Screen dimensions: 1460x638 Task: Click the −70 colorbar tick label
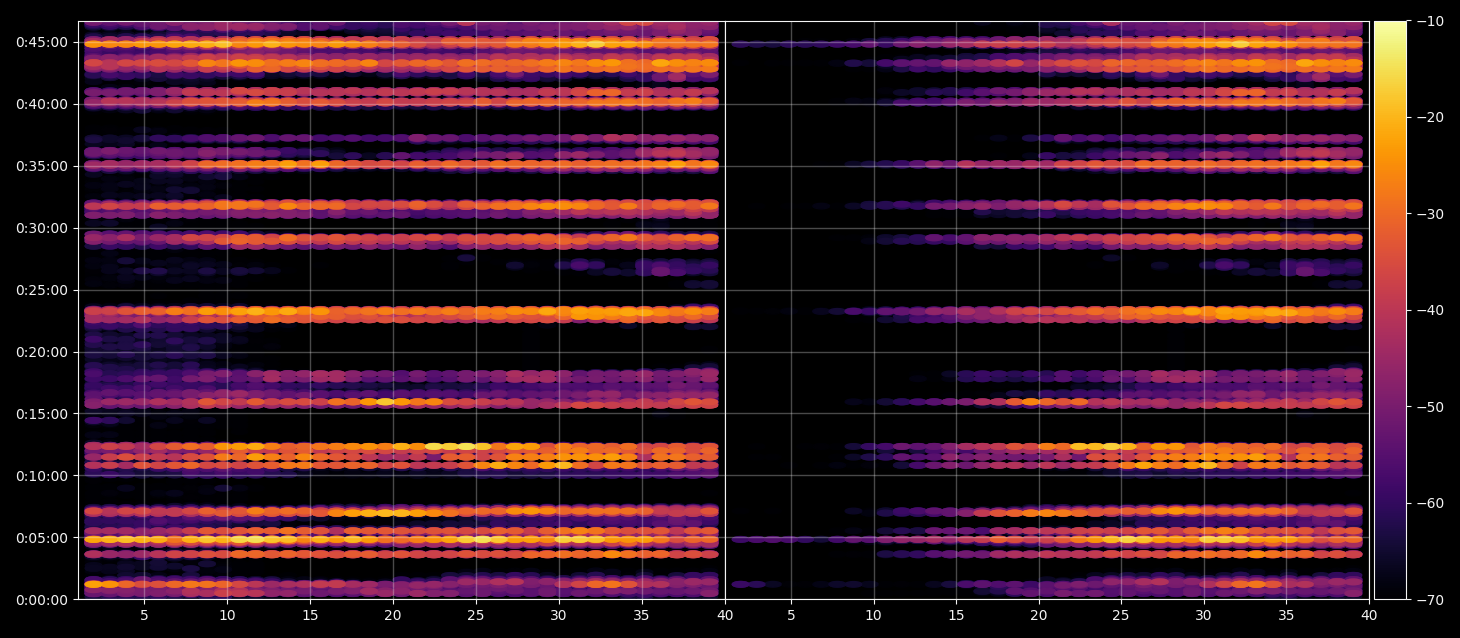pyautogui.click(x=1430, y=599)
